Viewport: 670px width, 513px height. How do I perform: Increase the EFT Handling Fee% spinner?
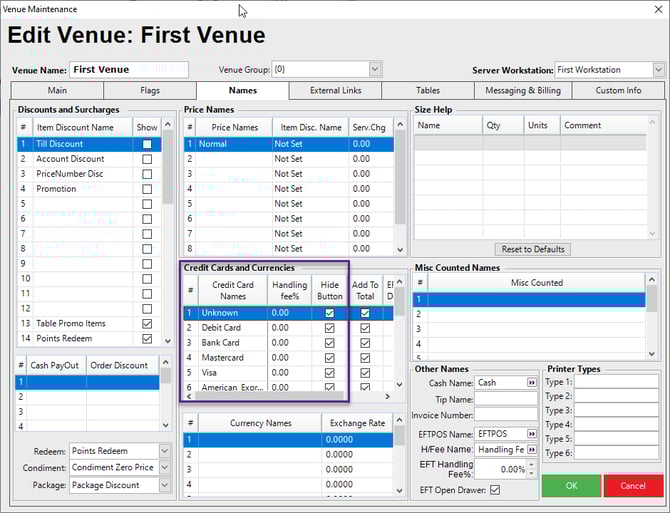pos(532,462)
